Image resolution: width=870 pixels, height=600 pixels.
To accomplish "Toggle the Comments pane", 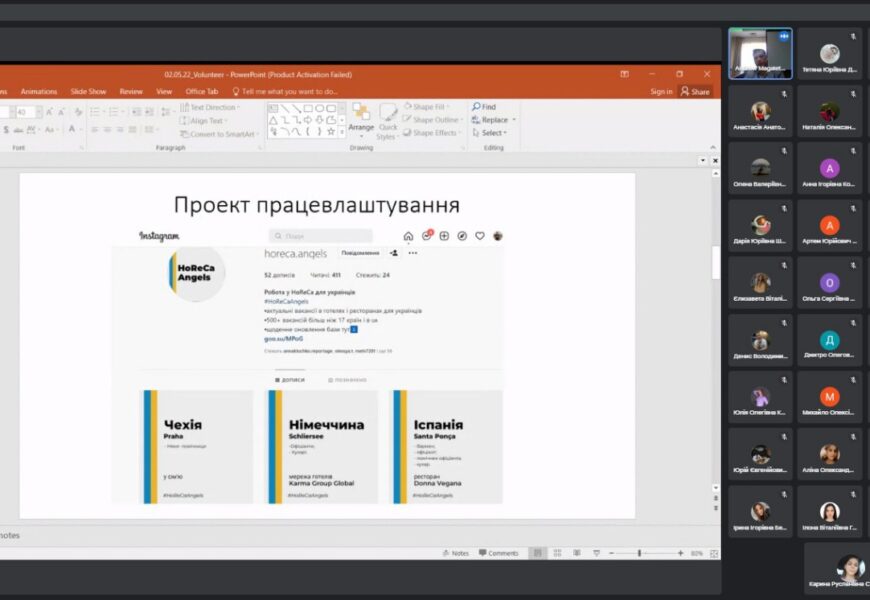I will (x=498, y=553).
